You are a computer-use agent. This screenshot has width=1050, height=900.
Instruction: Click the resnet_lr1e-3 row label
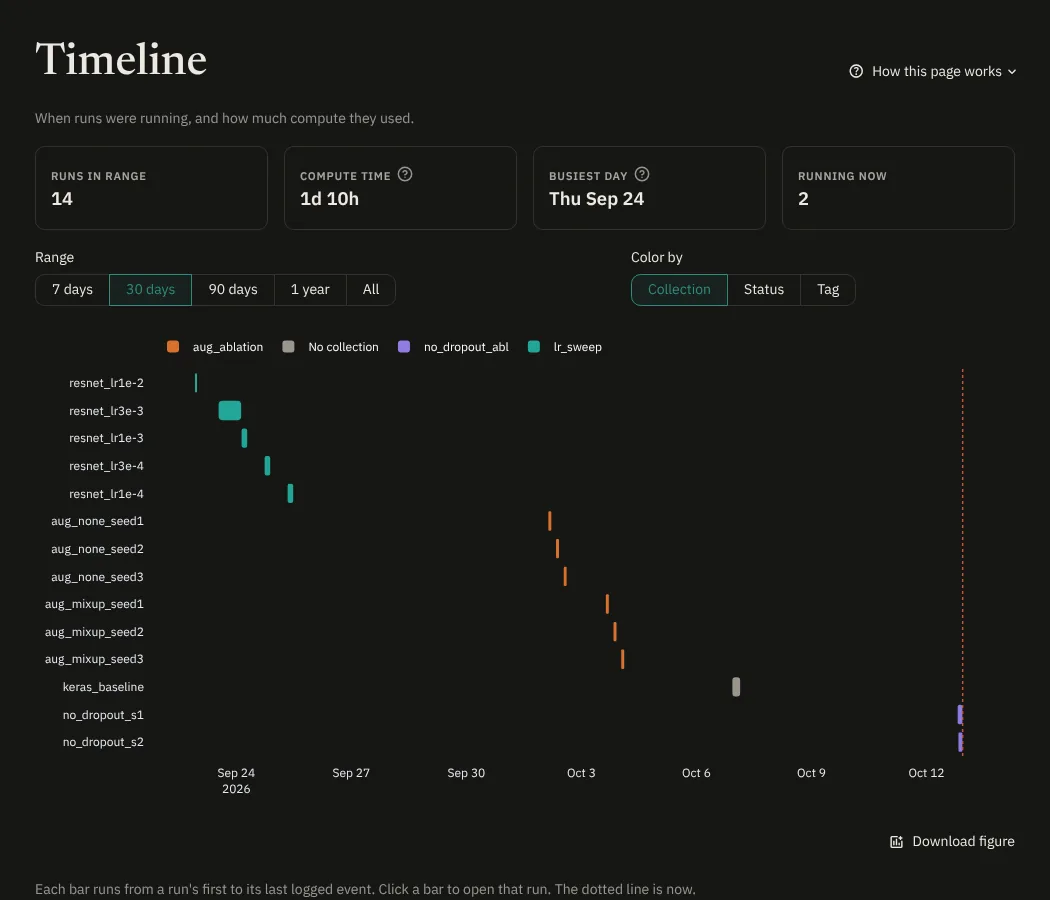[106, 438]
